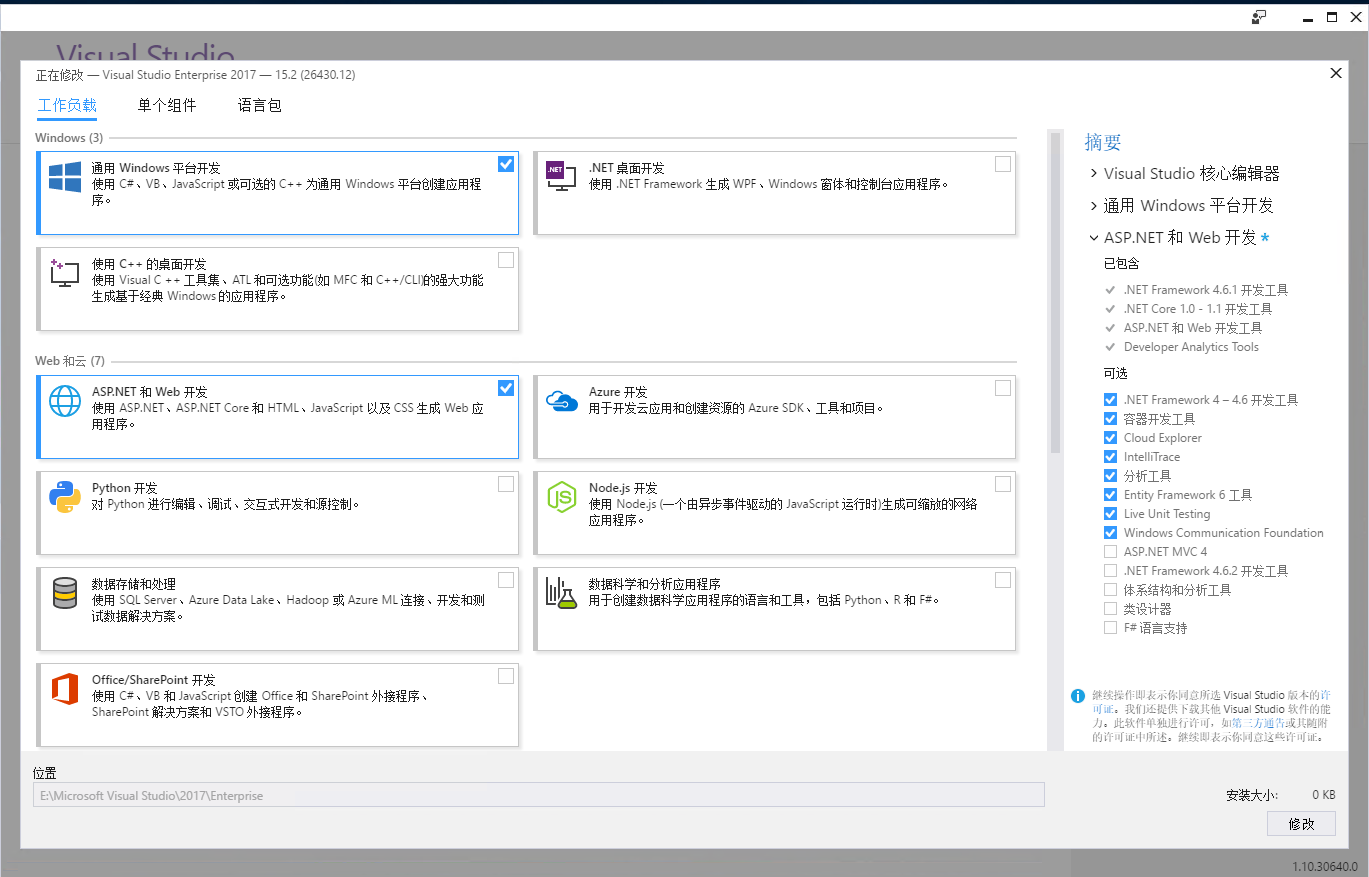Enable 体系结构和分析工具 option
This screenshot has width=1369, height=877.
pyautogui.click(x=1110, y=590)
